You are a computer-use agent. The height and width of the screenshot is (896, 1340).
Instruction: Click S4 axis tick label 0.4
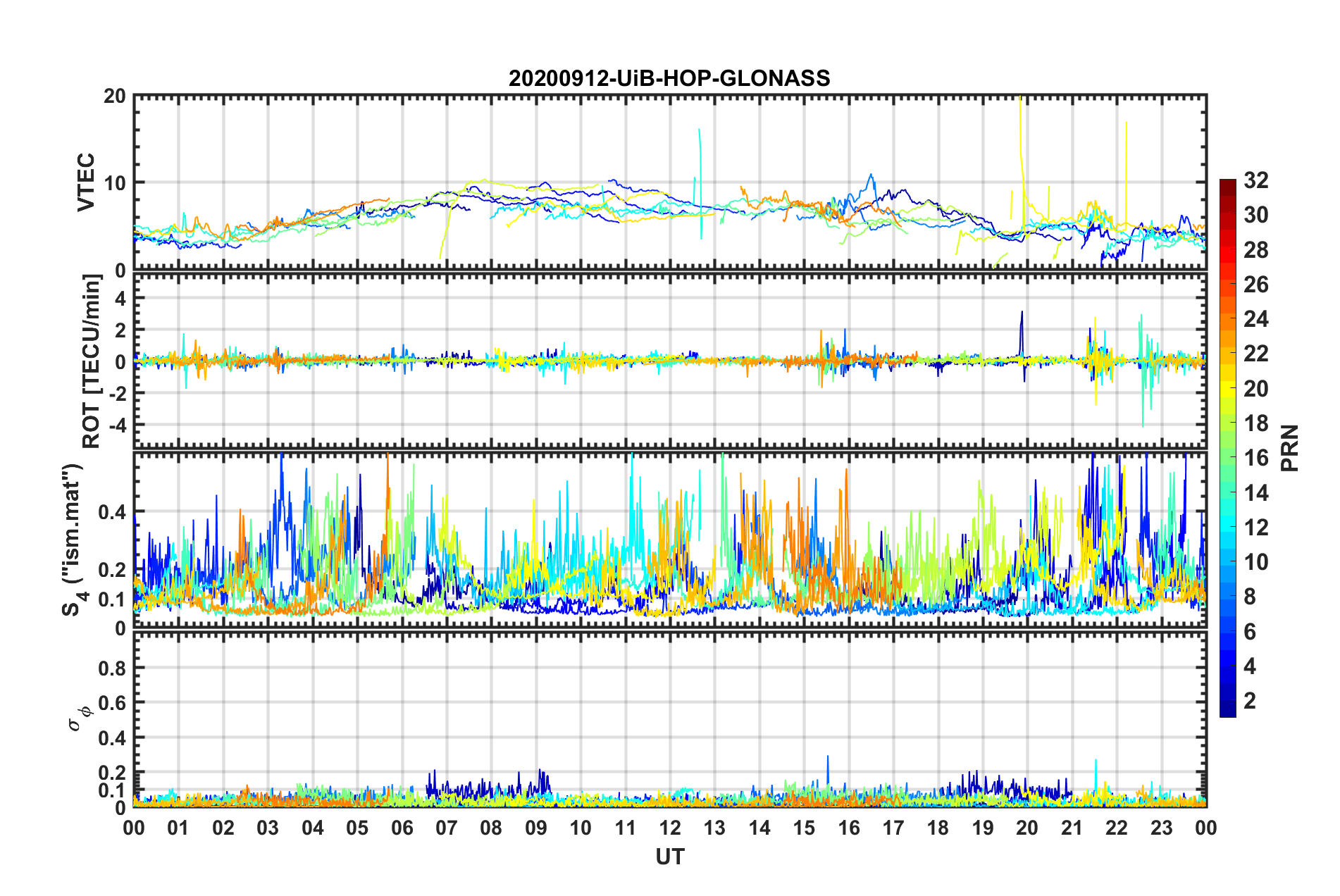(x=111, y=512)
